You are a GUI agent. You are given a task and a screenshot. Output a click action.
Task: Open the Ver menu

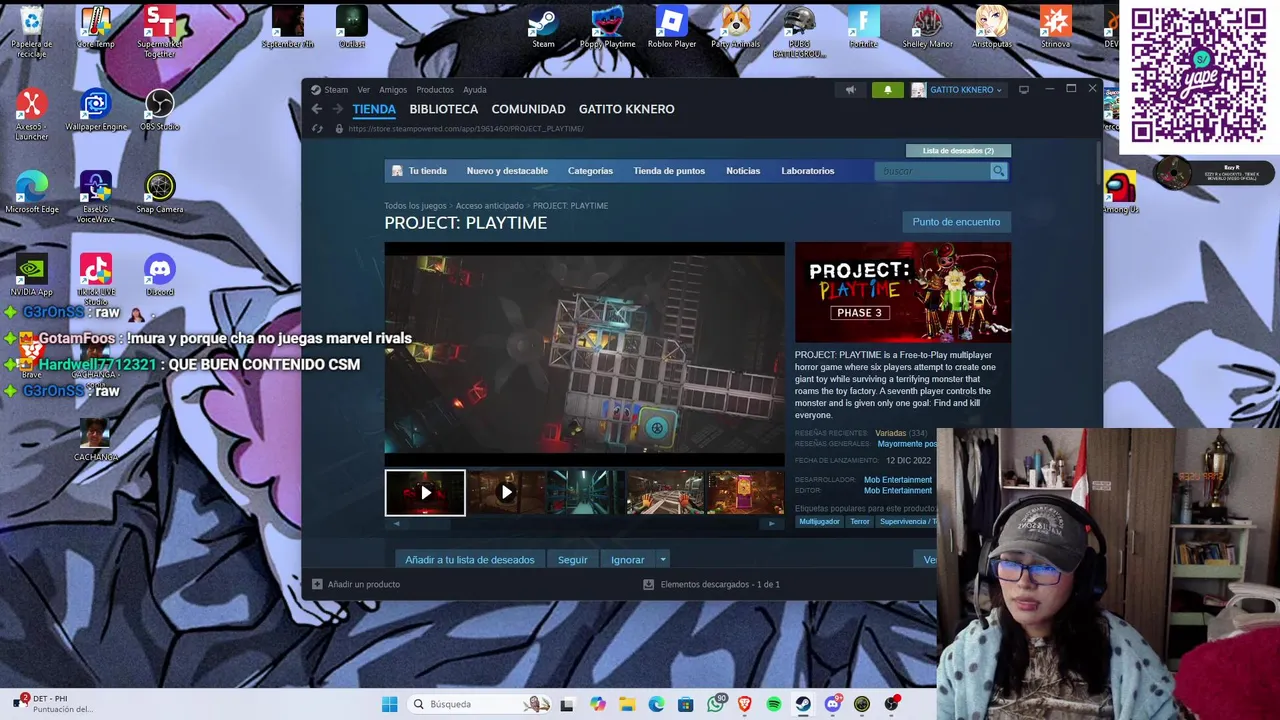pyautogui.click(x=364, y=90)
